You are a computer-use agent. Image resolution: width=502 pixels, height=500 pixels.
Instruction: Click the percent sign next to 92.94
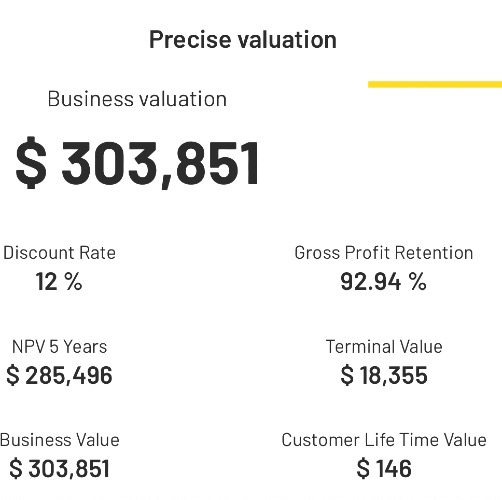[418, 282]
